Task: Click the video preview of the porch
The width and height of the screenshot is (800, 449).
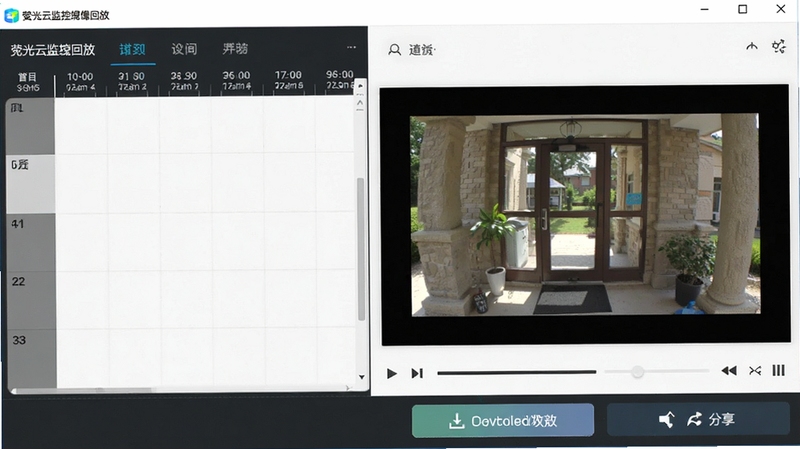Action: 586,214
